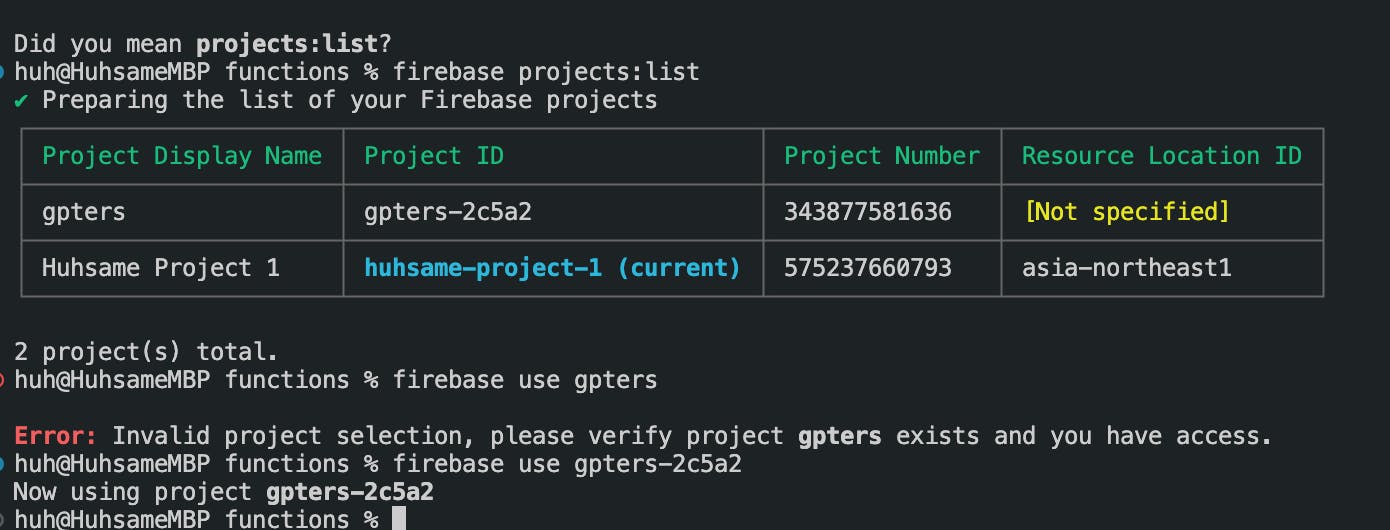The image size is (1390, 530).
Task: Click the Project Number column header
Action: click(882, 156)
